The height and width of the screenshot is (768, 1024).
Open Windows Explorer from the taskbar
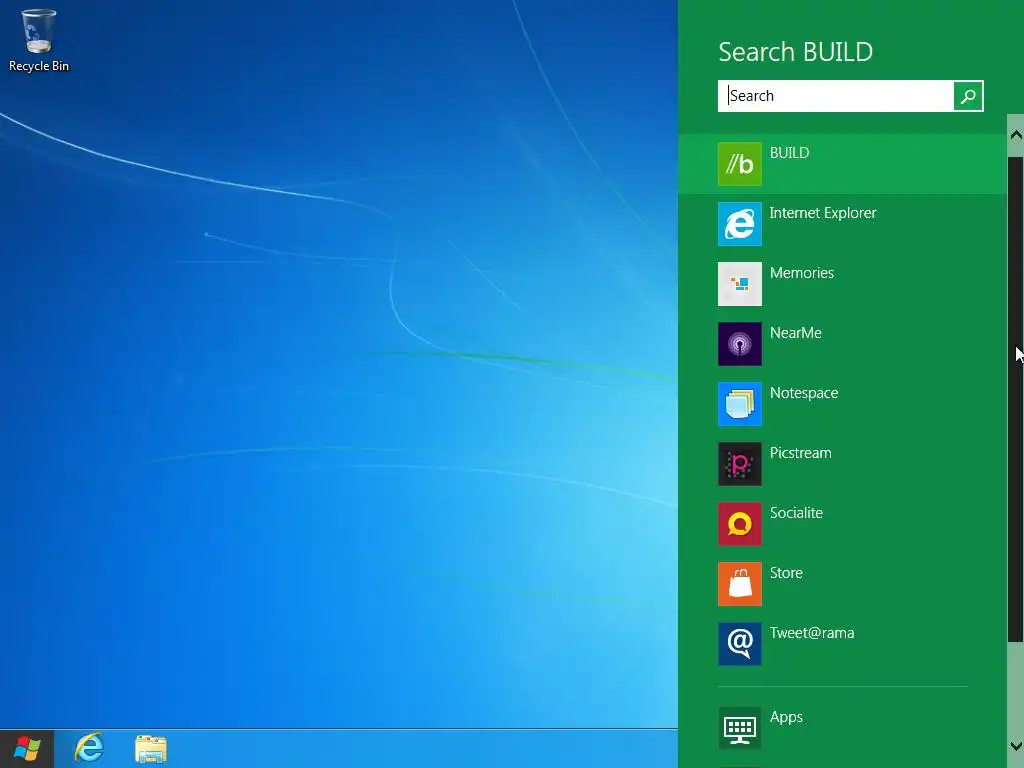click(x=151, y=749)
